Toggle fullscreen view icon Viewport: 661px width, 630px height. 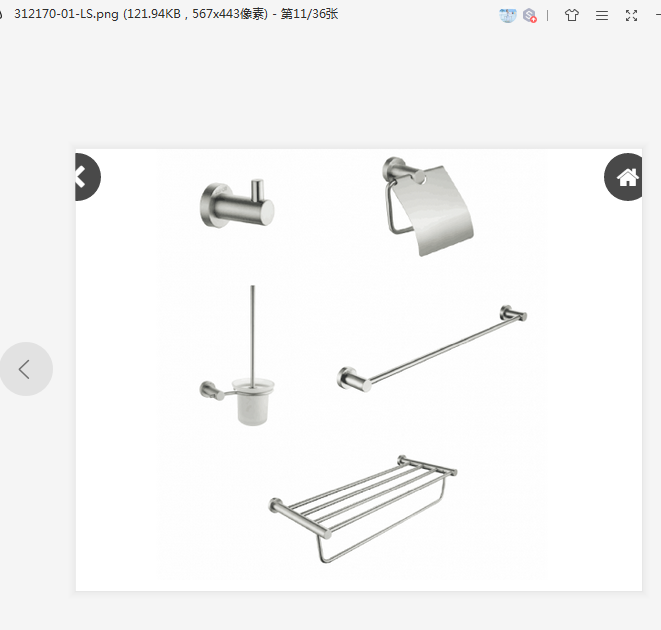(x=631, y=16)
